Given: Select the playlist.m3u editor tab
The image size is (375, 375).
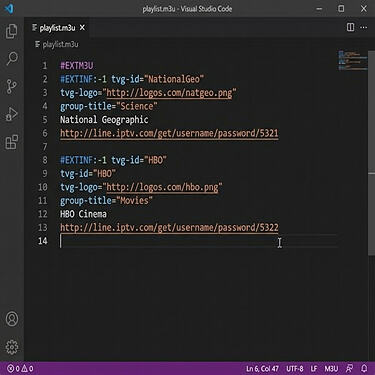Looking at the screenshot, I should [57, 28].
